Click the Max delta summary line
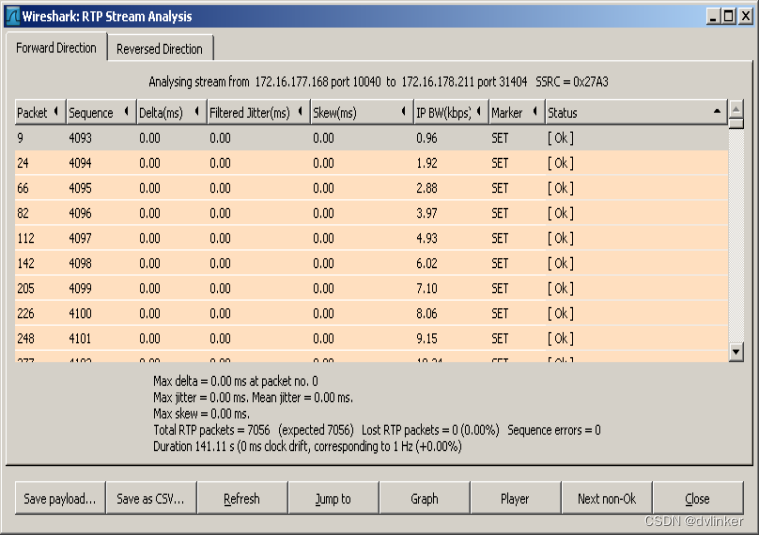 [x=236, y=382]
